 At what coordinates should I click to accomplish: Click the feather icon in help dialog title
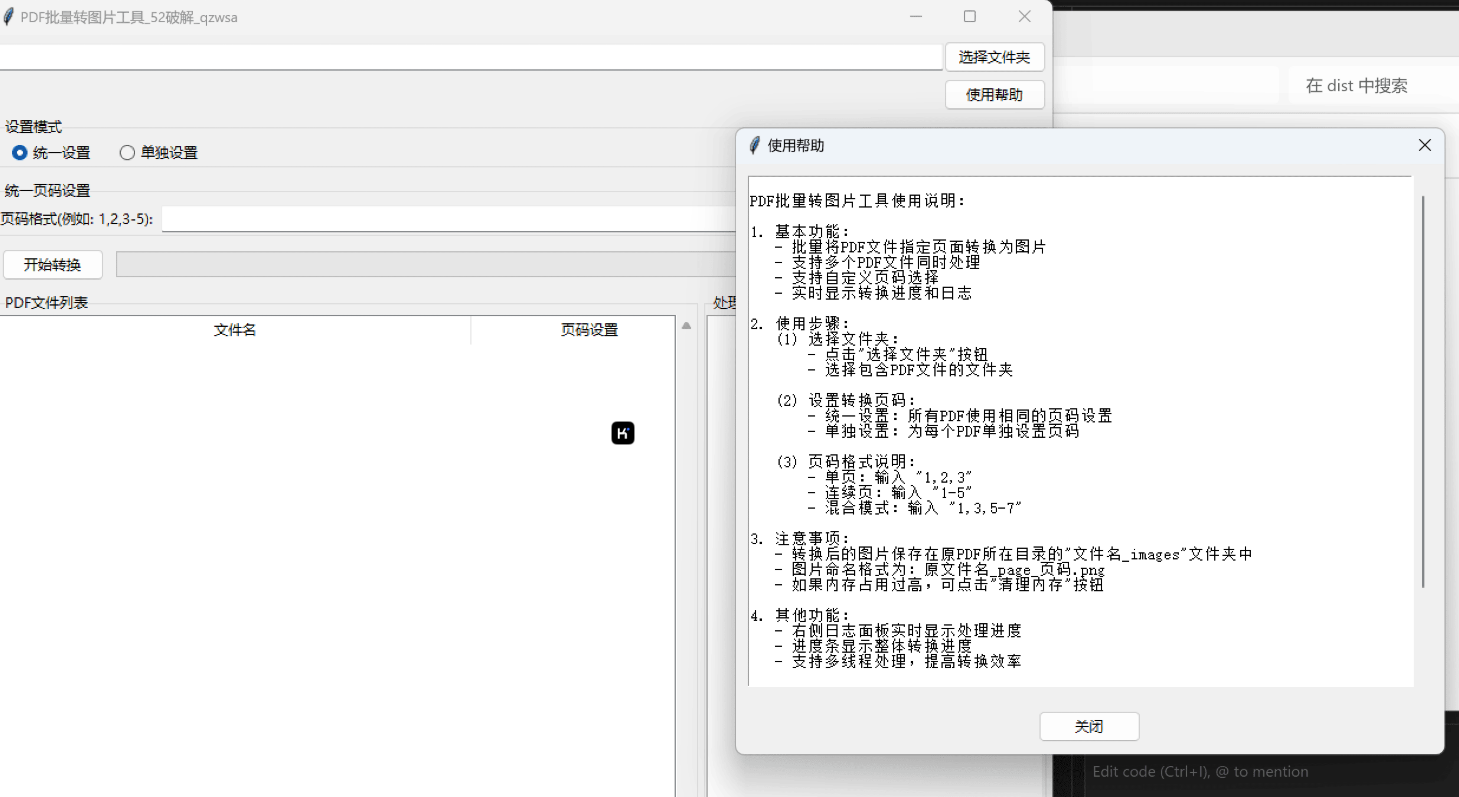[x=755, y=145]
